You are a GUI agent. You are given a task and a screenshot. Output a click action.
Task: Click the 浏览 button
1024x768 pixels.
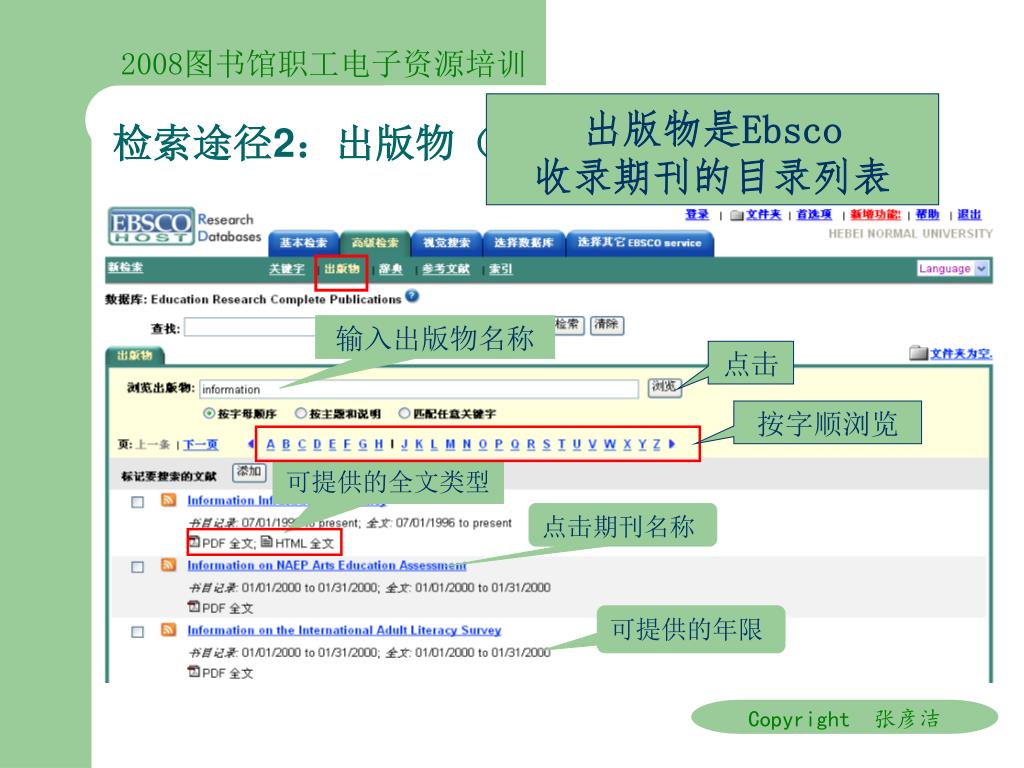click(x=664, y=387)
